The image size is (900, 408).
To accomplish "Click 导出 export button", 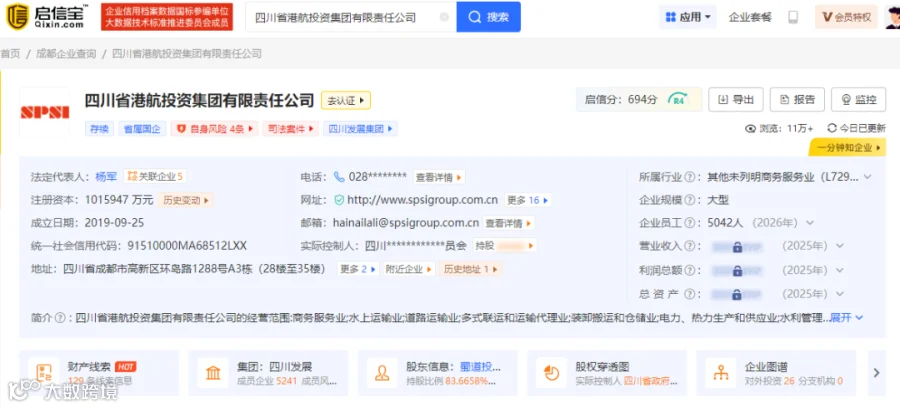I will [735, 100].
